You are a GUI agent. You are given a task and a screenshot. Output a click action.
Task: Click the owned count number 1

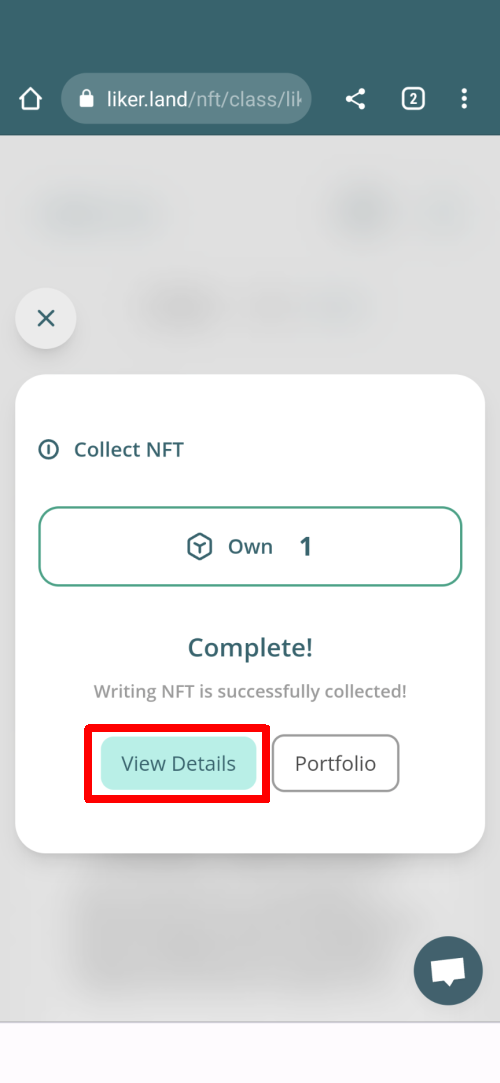pyautogui.click(x=305, y=547)
